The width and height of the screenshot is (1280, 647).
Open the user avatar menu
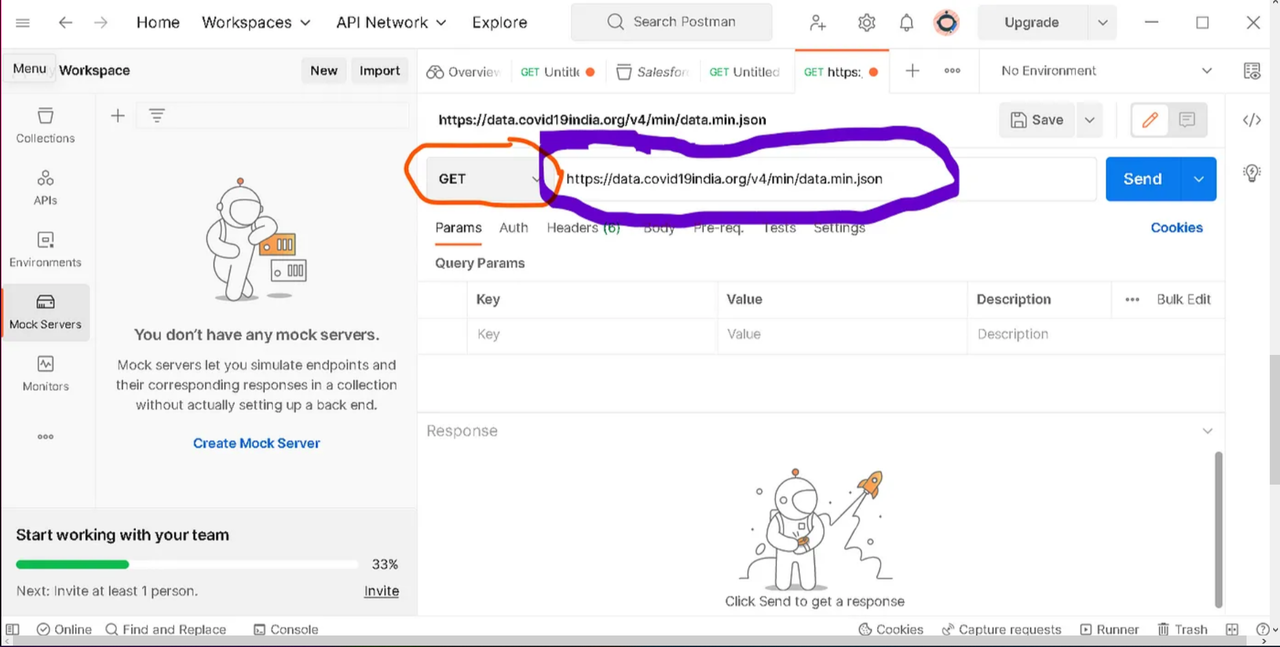point(946,22)
